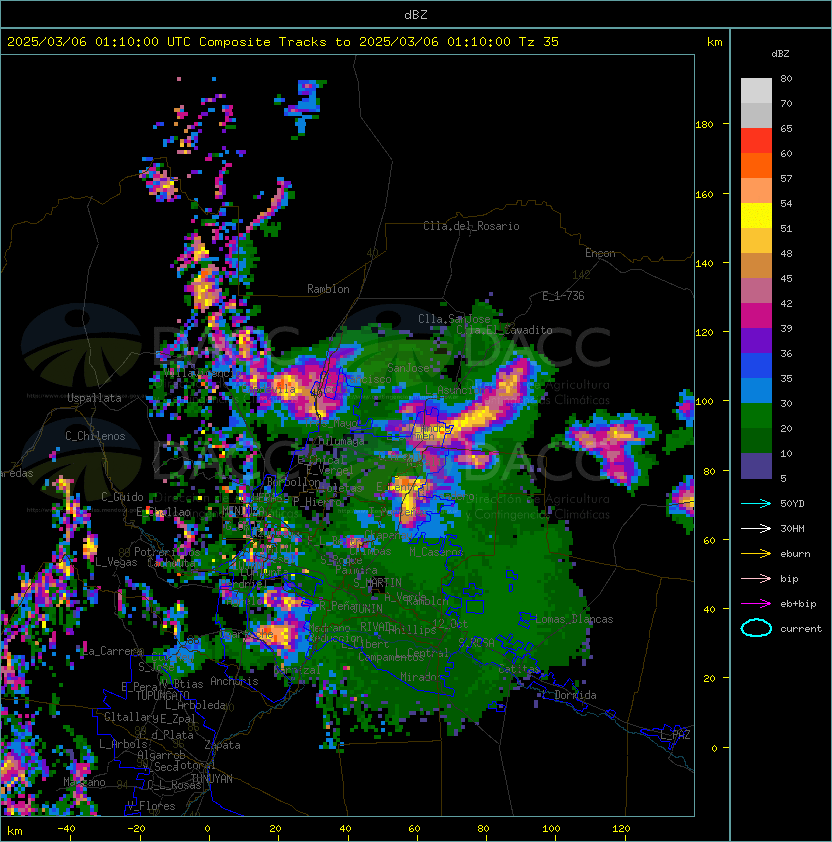This screenshot has width=832, height=842.
Task: Click the E_1-736 map label
Action: (563, 296)
